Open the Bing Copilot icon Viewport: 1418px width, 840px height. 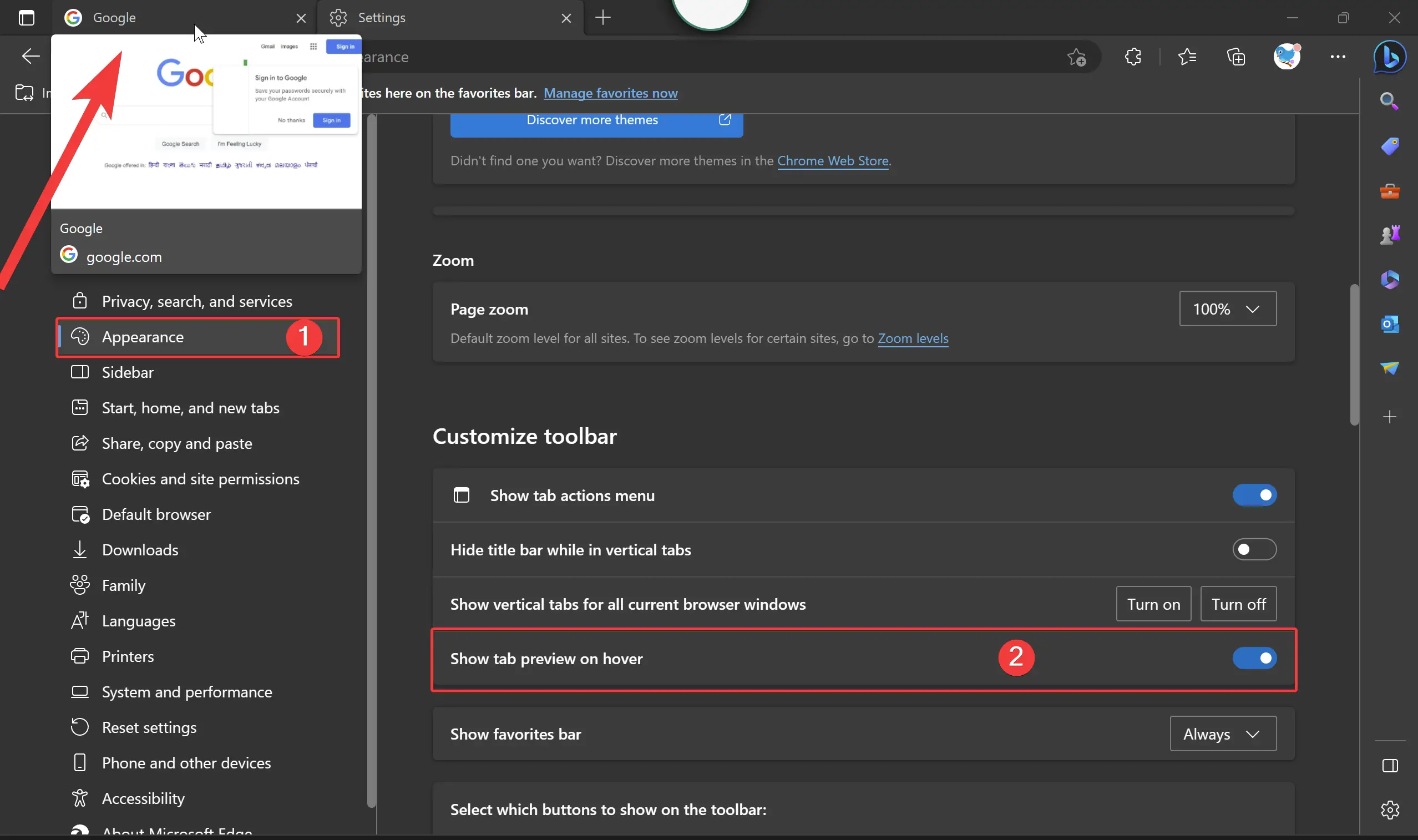1389,57
